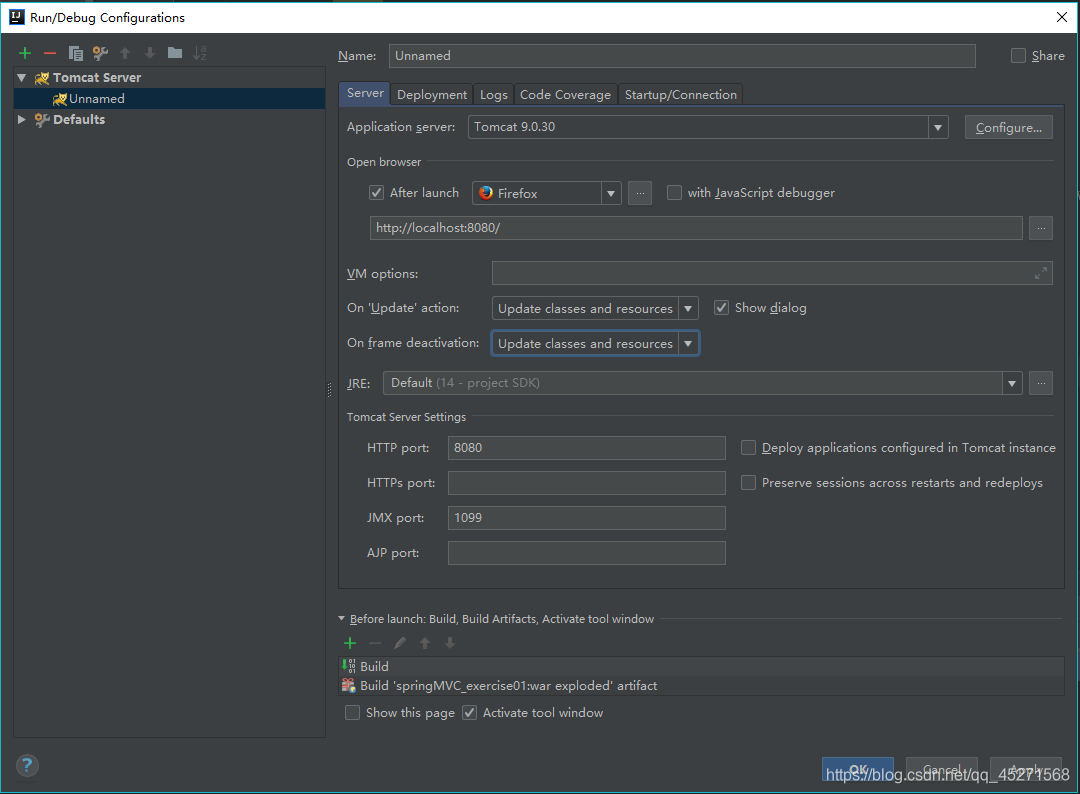Click the green plus add configuration icon
The width and height of the screenshot is (1080, 794).
click(25, 53)
